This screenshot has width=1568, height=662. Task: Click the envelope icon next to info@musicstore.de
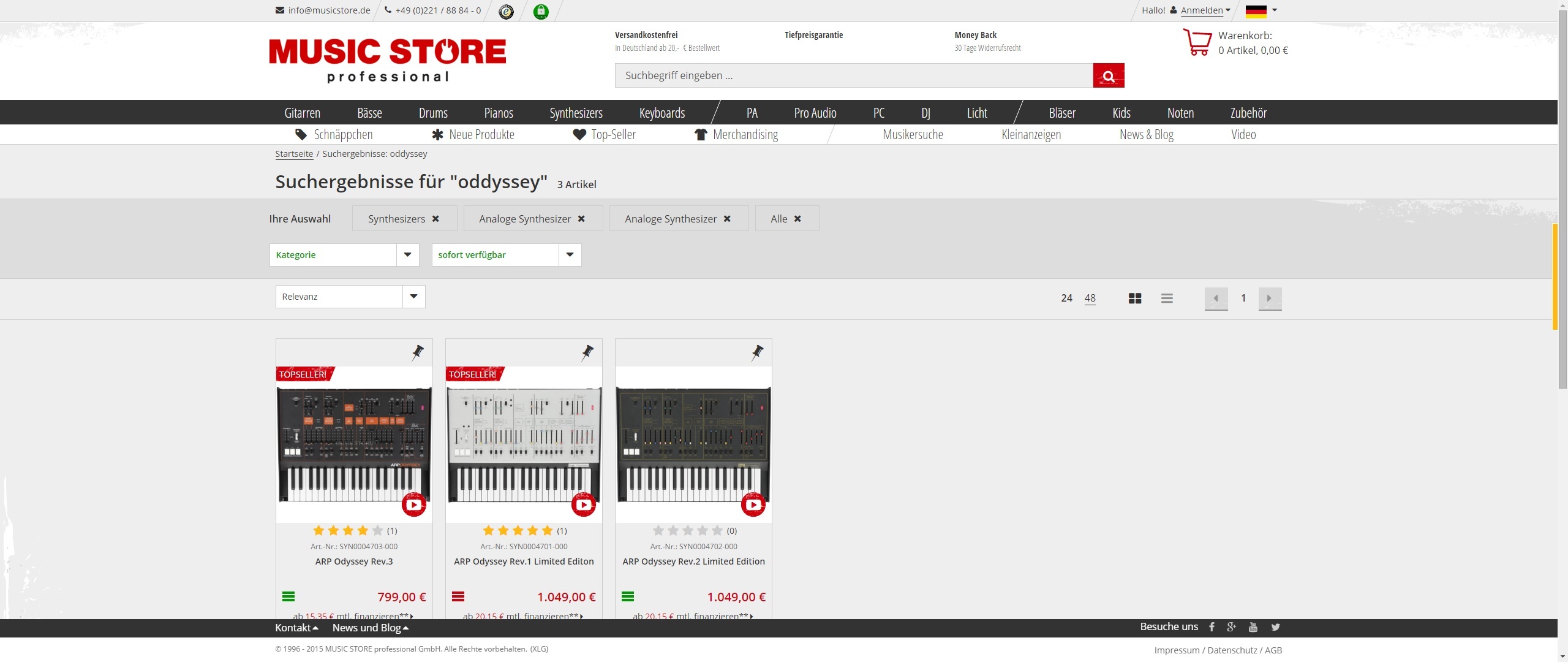280,10
